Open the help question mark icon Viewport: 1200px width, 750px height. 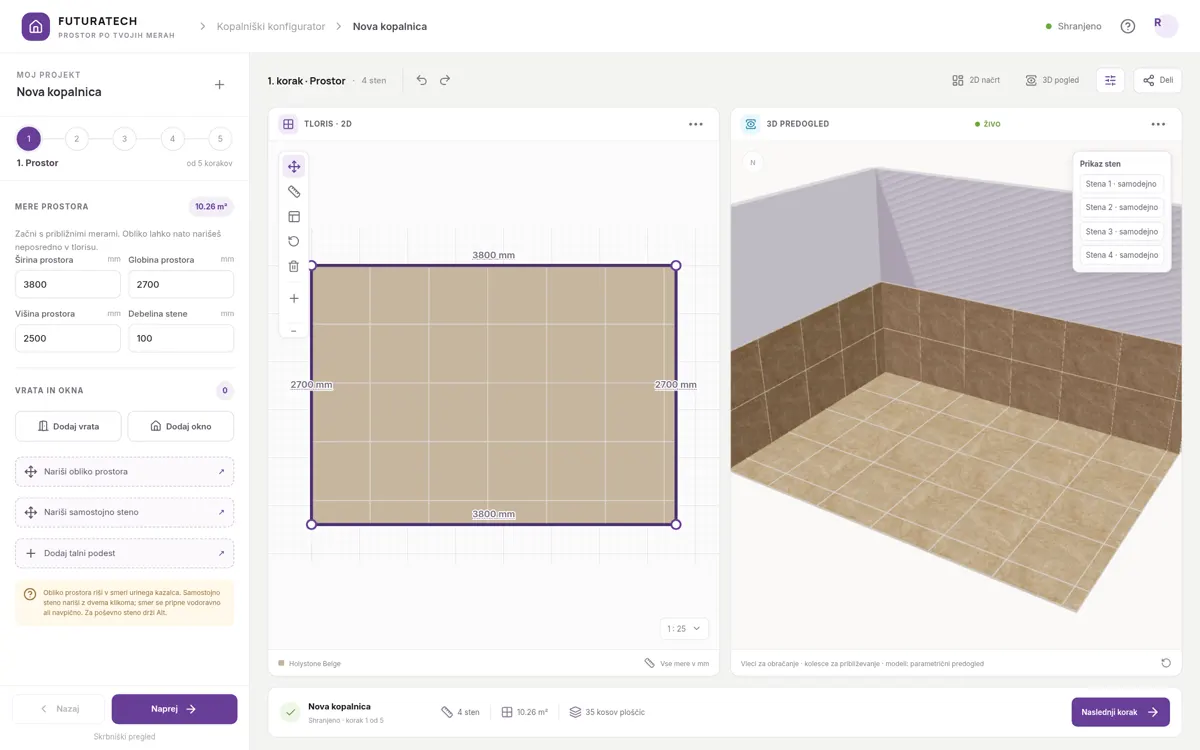tap(1128, 26)
